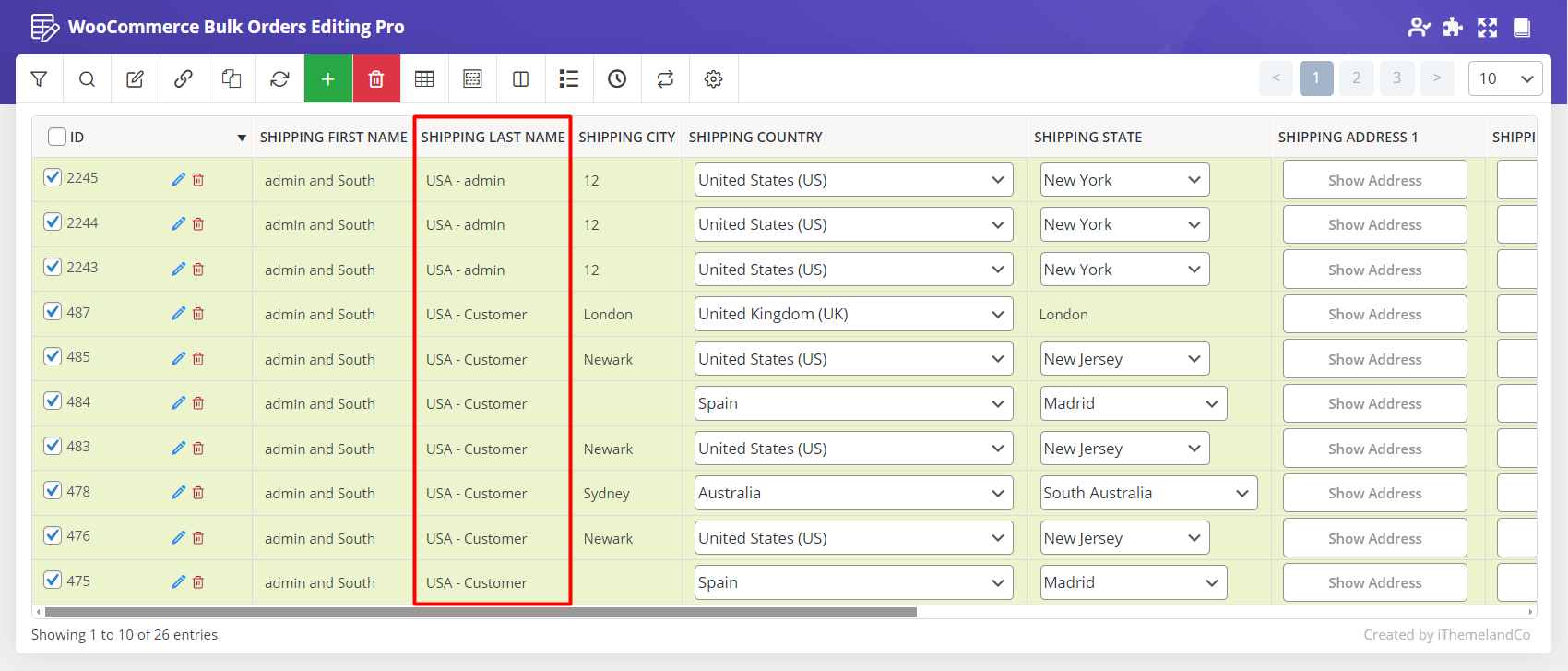The height and width of the screenshot is (671, 1568).
Task: Sort by Shipping Last Name column header
Action: tap(493, 137)
